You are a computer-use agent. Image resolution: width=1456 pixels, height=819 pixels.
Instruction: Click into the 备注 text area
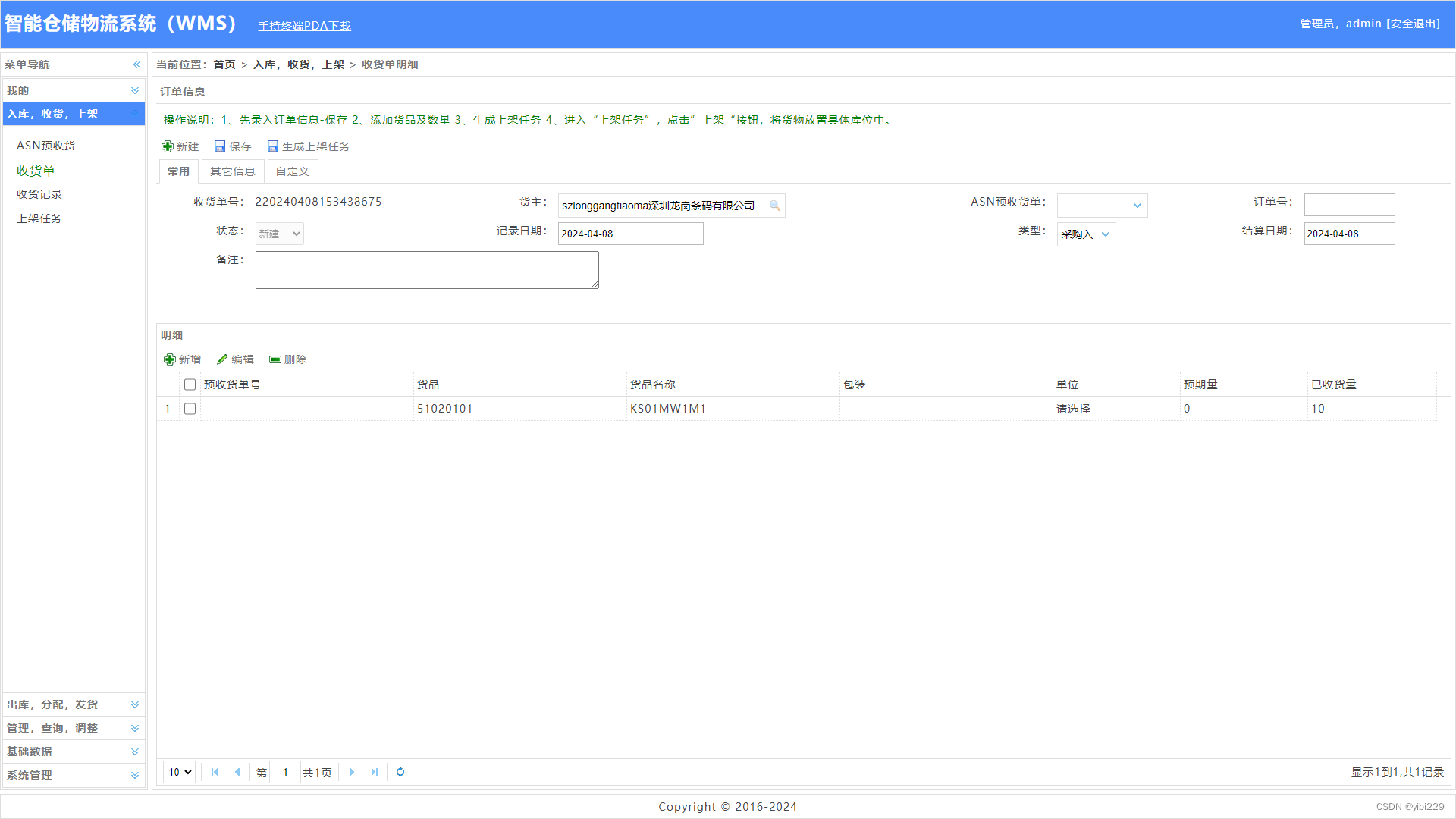click(427, 270)
